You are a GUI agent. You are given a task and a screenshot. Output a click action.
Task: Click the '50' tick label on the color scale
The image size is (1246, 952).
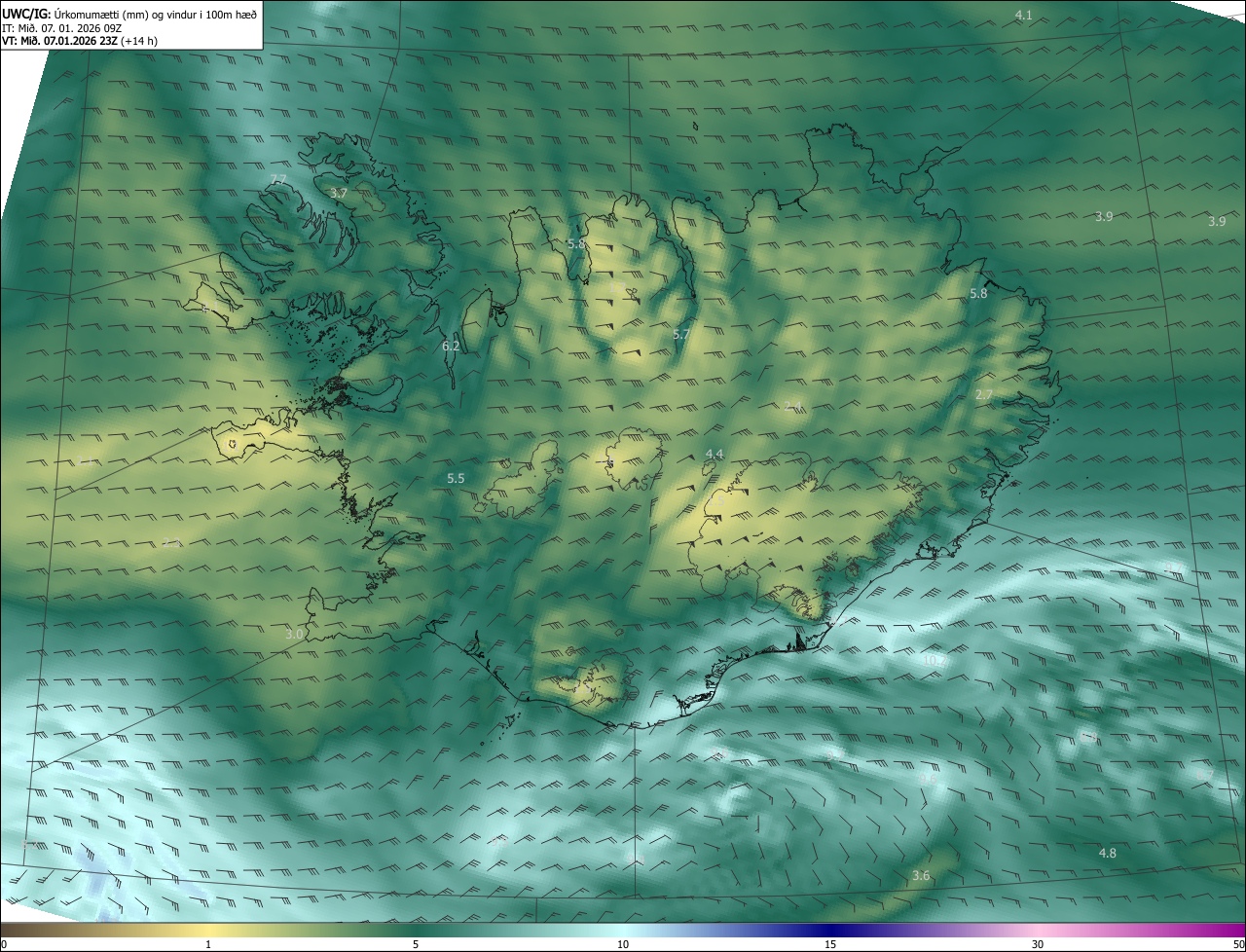click(1238, 944)
